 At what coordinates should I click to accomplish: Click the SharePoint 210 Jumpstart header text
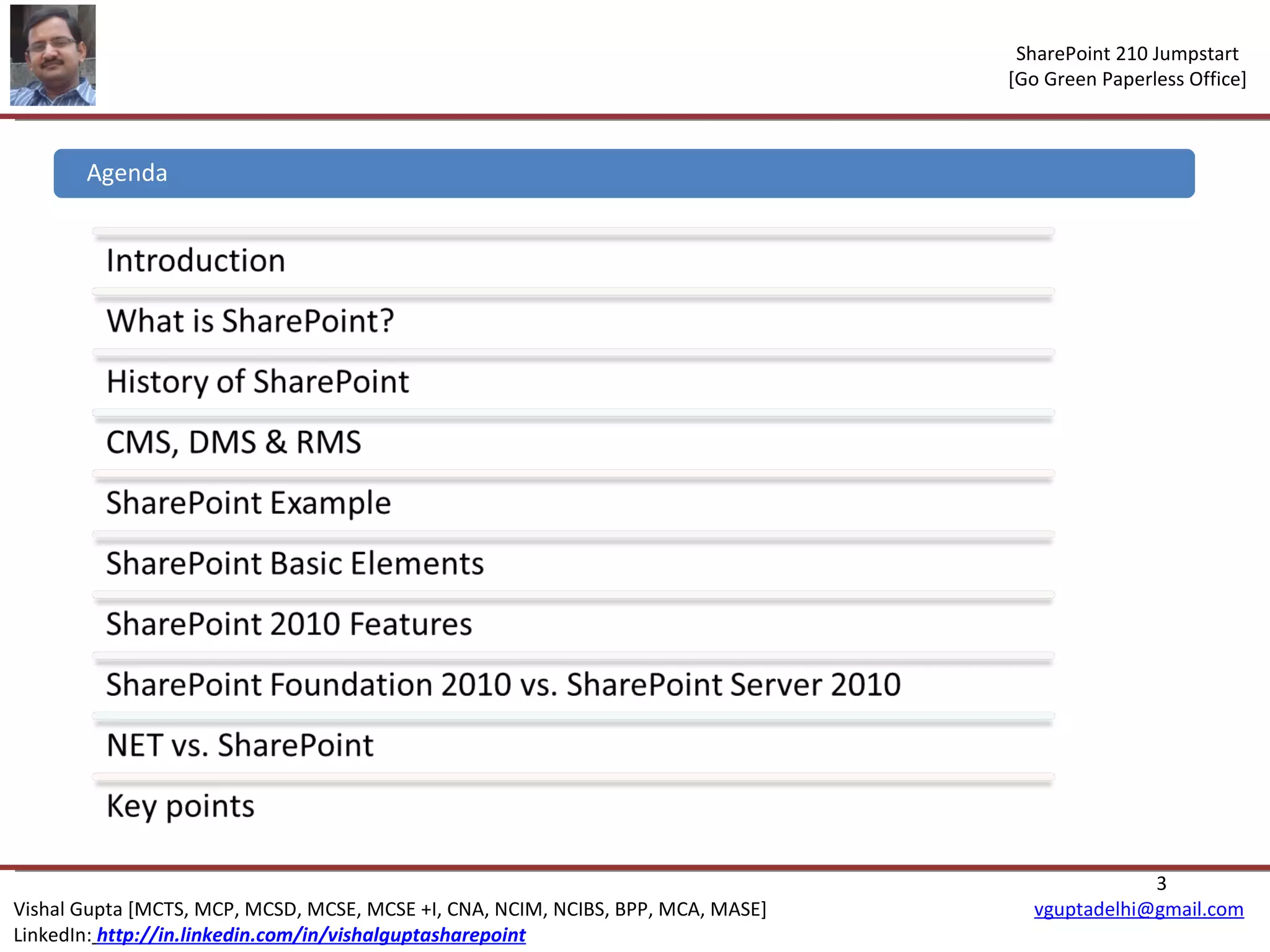(x=1127, y=54)
